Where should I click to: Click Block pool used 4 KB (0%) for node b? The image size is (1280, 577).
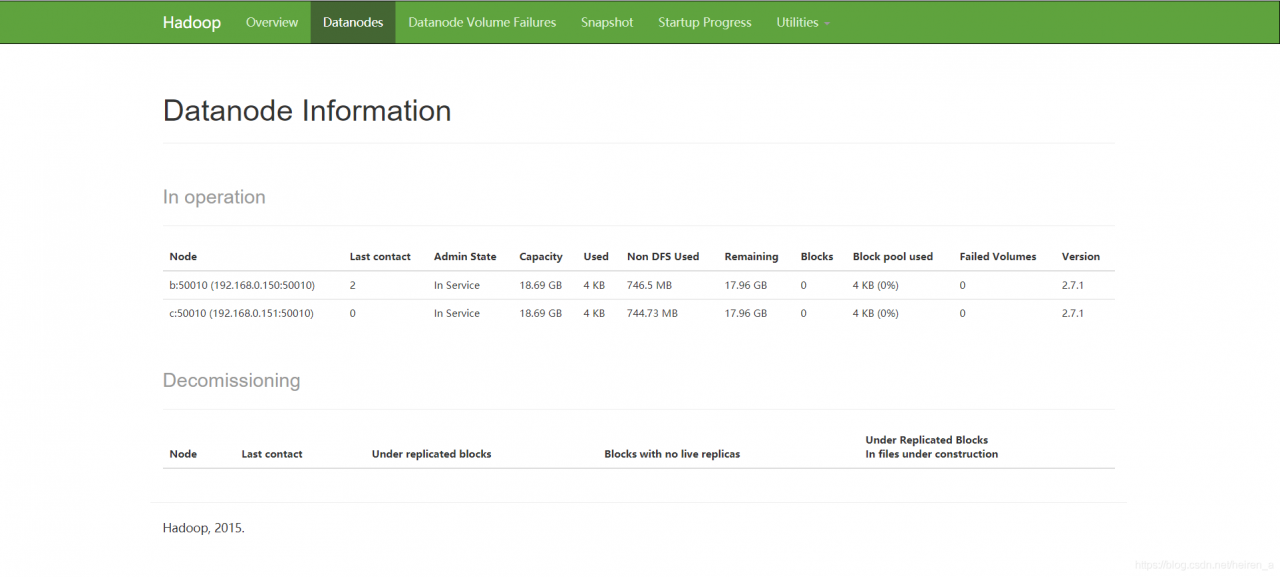tap(876, 285)
